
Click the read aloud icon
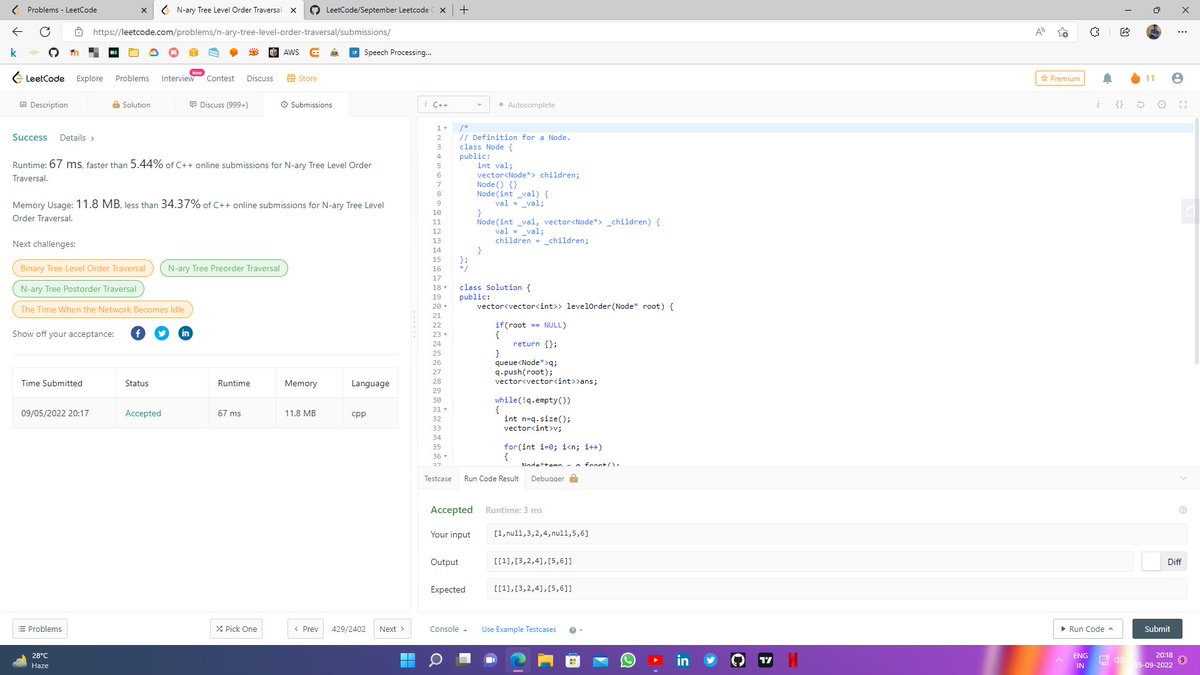[1040, 32]
